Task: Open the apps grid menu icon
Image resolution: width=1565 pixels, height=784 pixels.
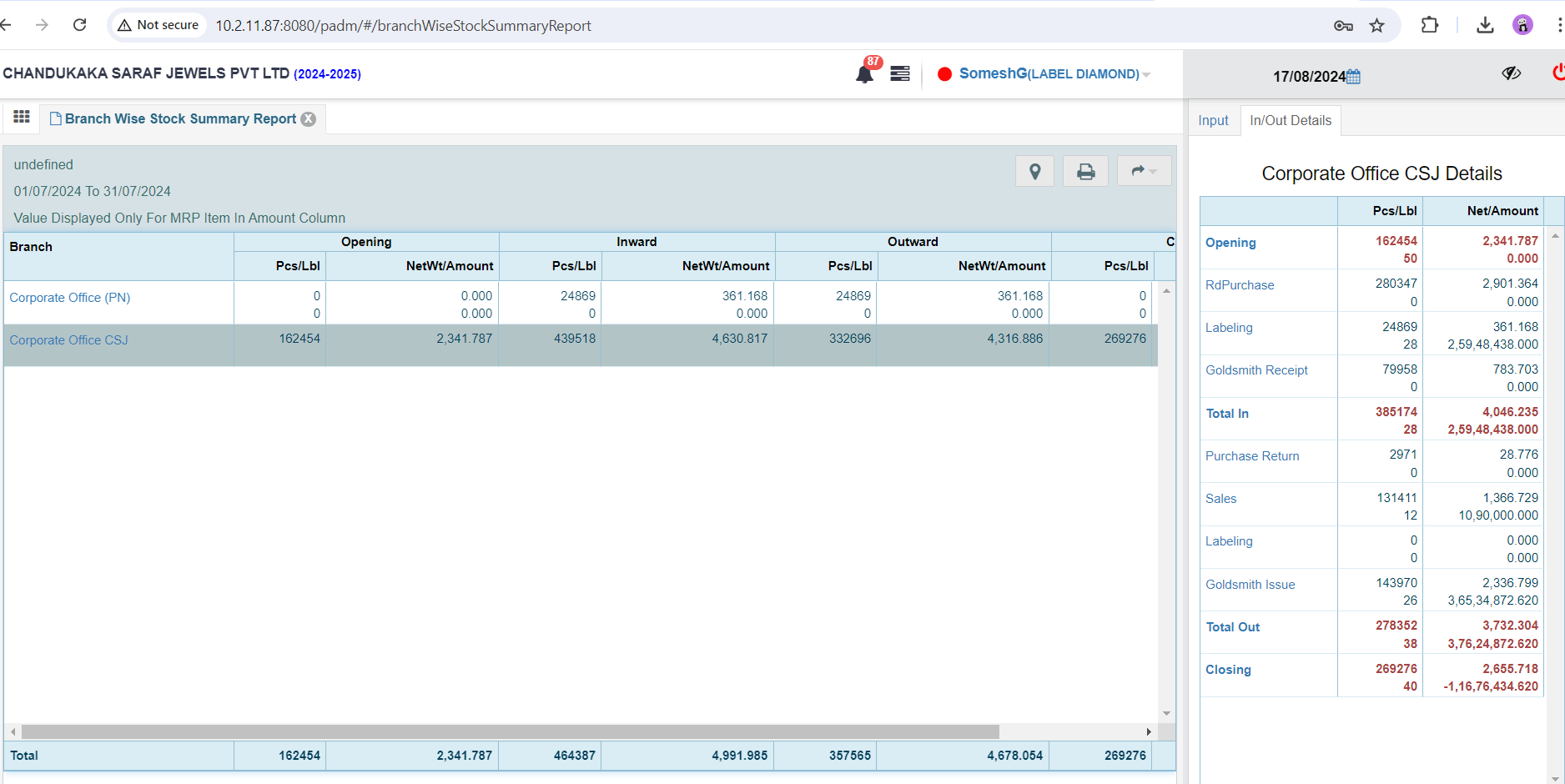Action: (22, 117)
